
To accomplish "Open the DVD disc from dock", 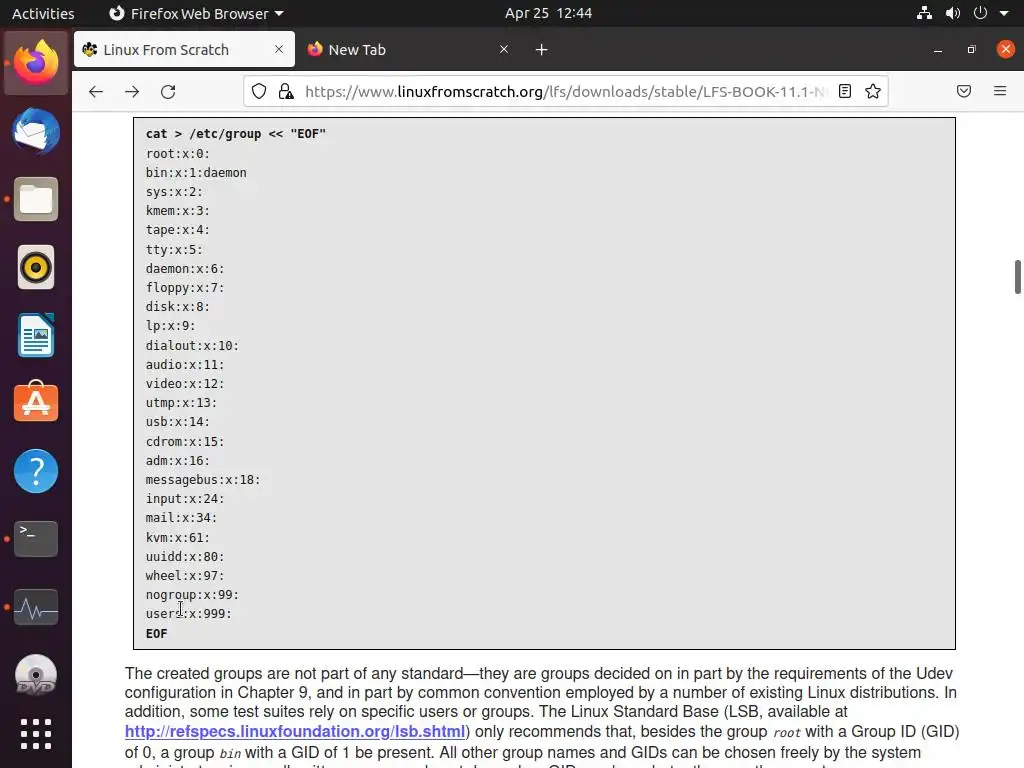I will pyautogui.click(x=36, y=675).
